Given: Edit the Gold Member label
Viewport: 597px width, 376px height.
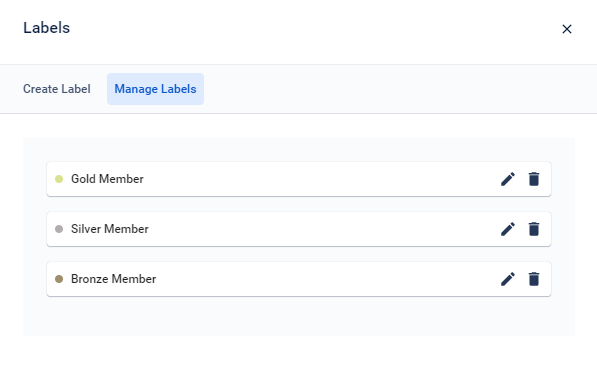Looking at the screenshot, I should point(508,179).
